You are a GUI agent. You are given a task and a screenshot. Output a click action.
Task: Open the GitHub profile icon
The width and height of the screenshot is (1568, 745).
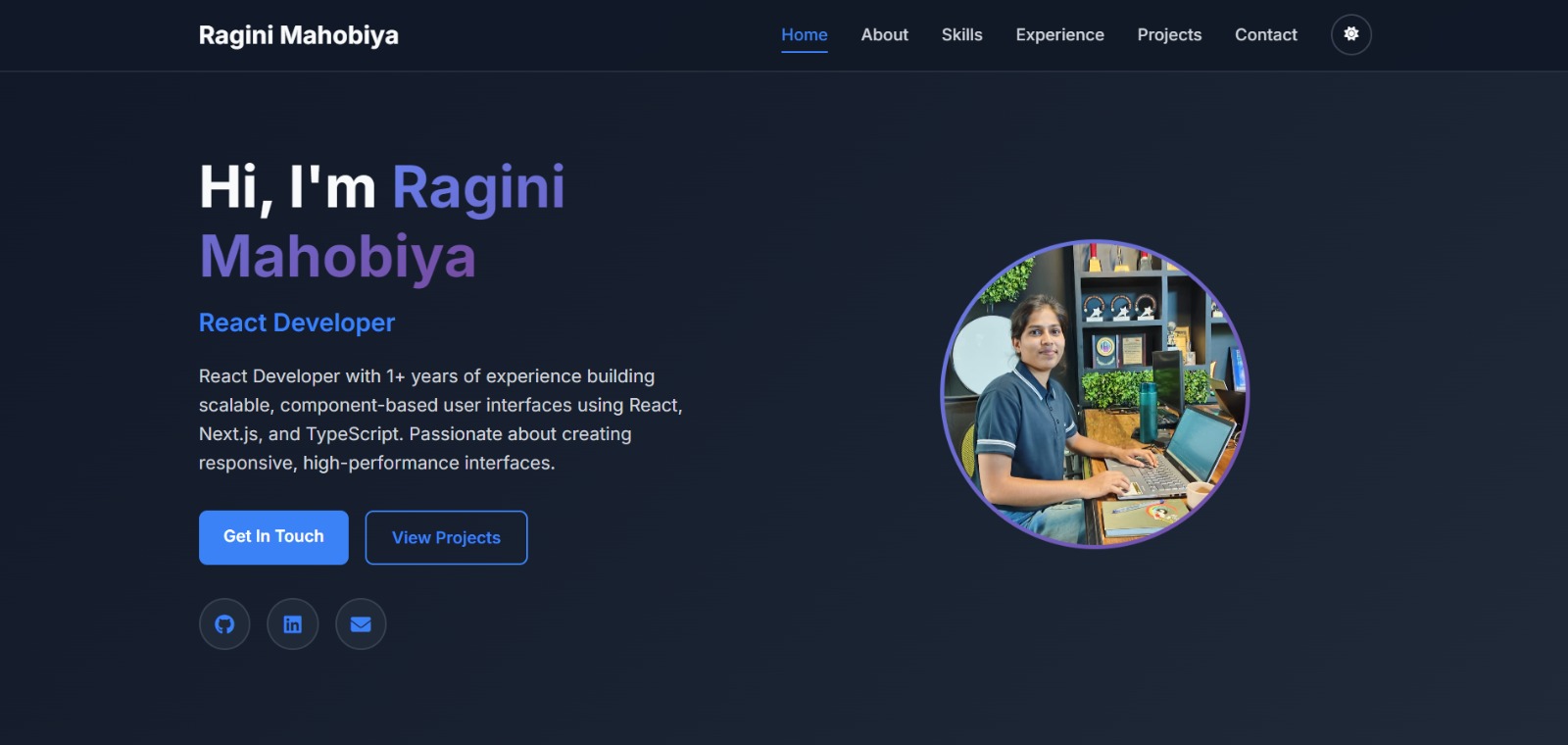click(224, 624)
